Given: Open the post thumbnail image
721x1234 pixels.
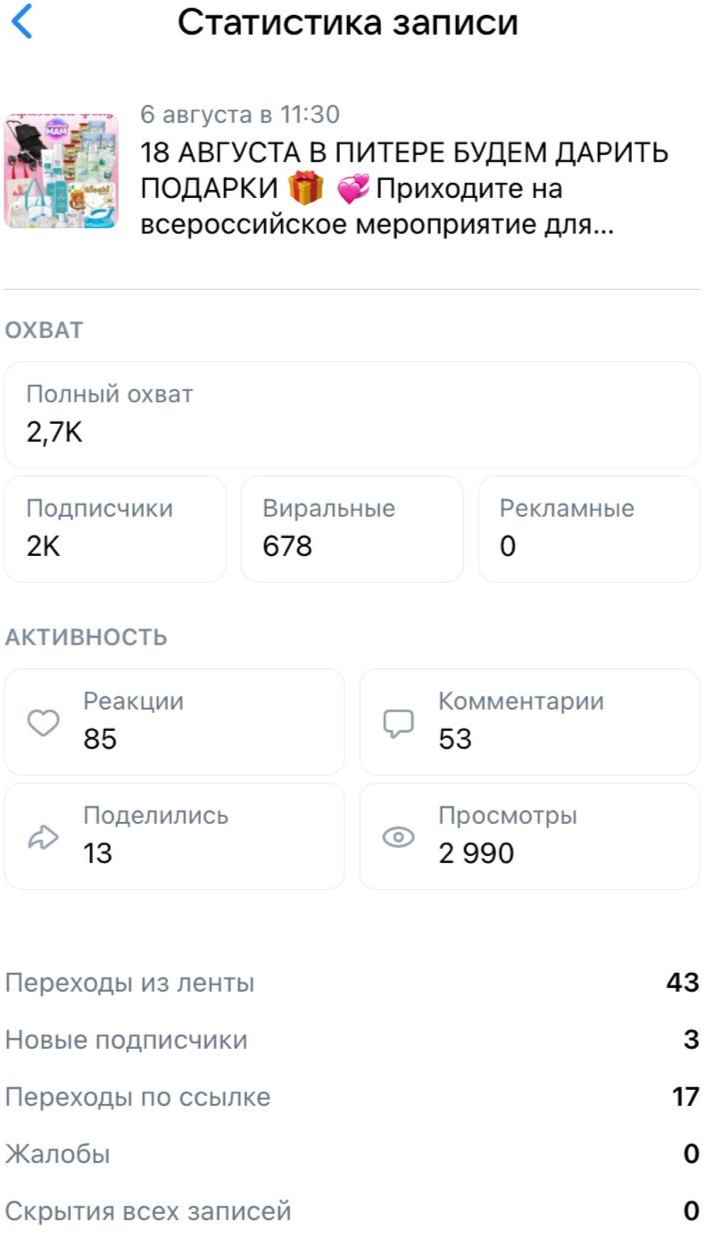Looking at the screenshot, I should pyautogui.click(x=61, y=171).
